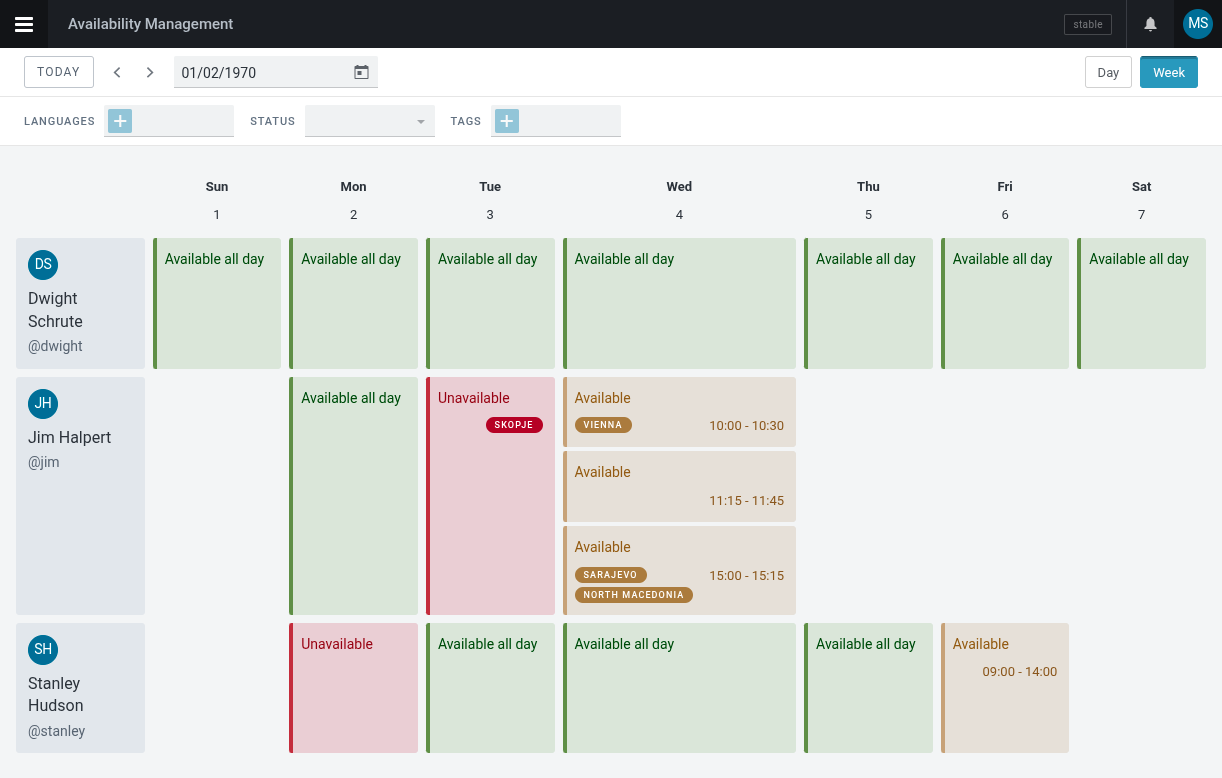
Task: Open Jim's 11:15 - 11:45 availability slot
Action: coord(679,486)
